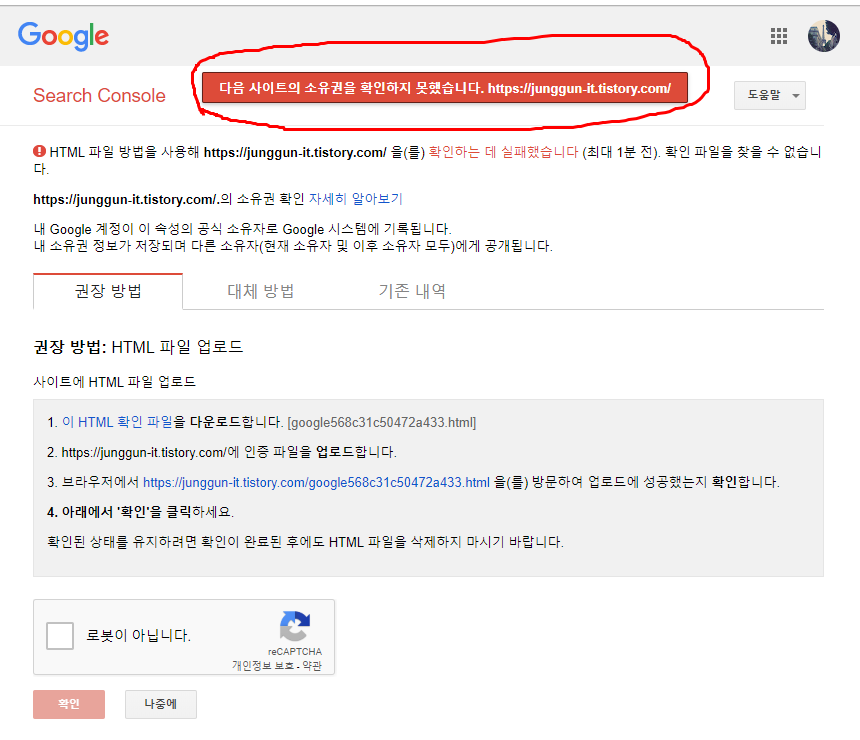The height and width of the screenshot is (740, 860).
Task: Click step 2 '인증 파일을 업로드합니다' text
Action: tap(320, 453)
